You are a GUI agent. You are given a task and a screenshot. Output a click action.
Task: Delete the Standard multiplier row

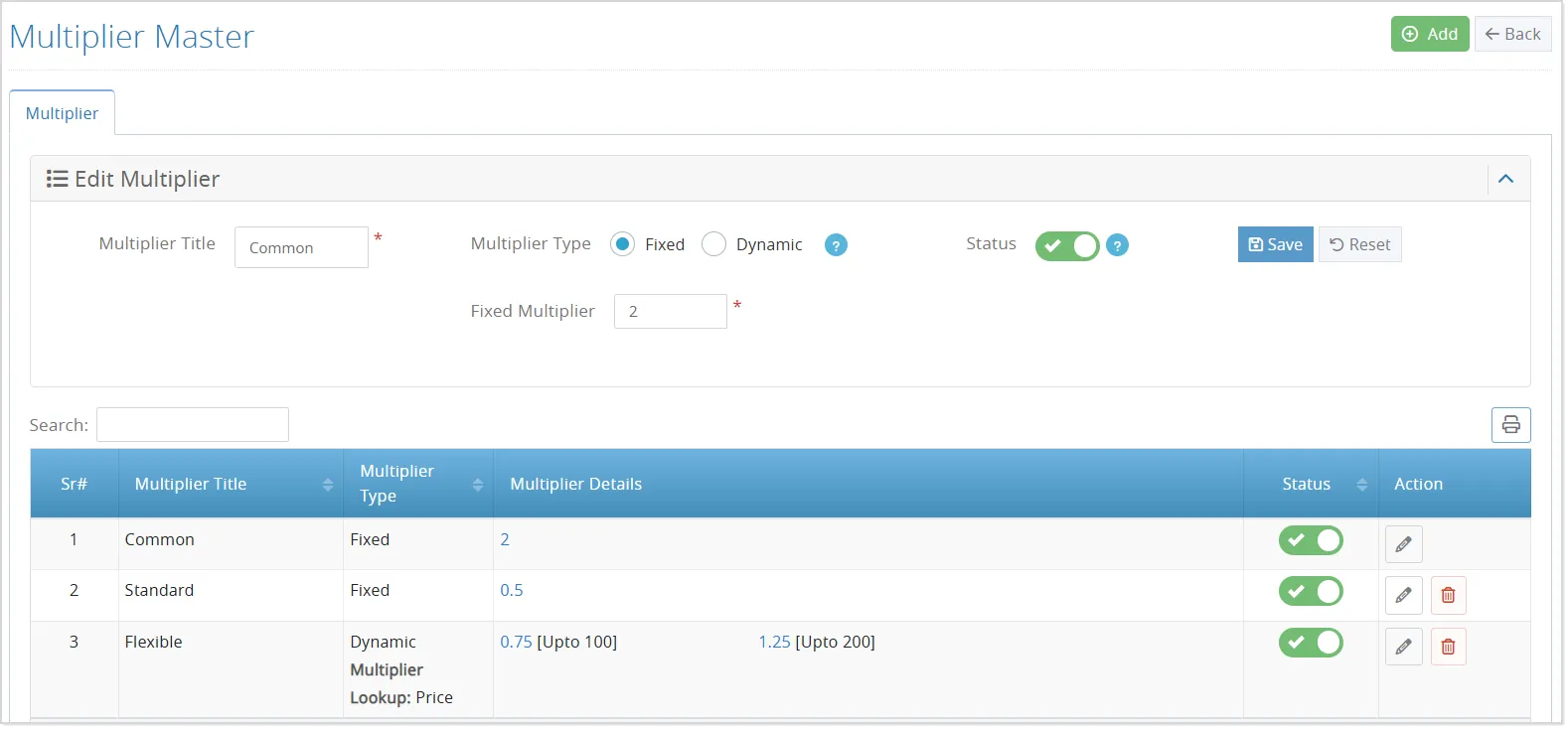point(1448,595)
